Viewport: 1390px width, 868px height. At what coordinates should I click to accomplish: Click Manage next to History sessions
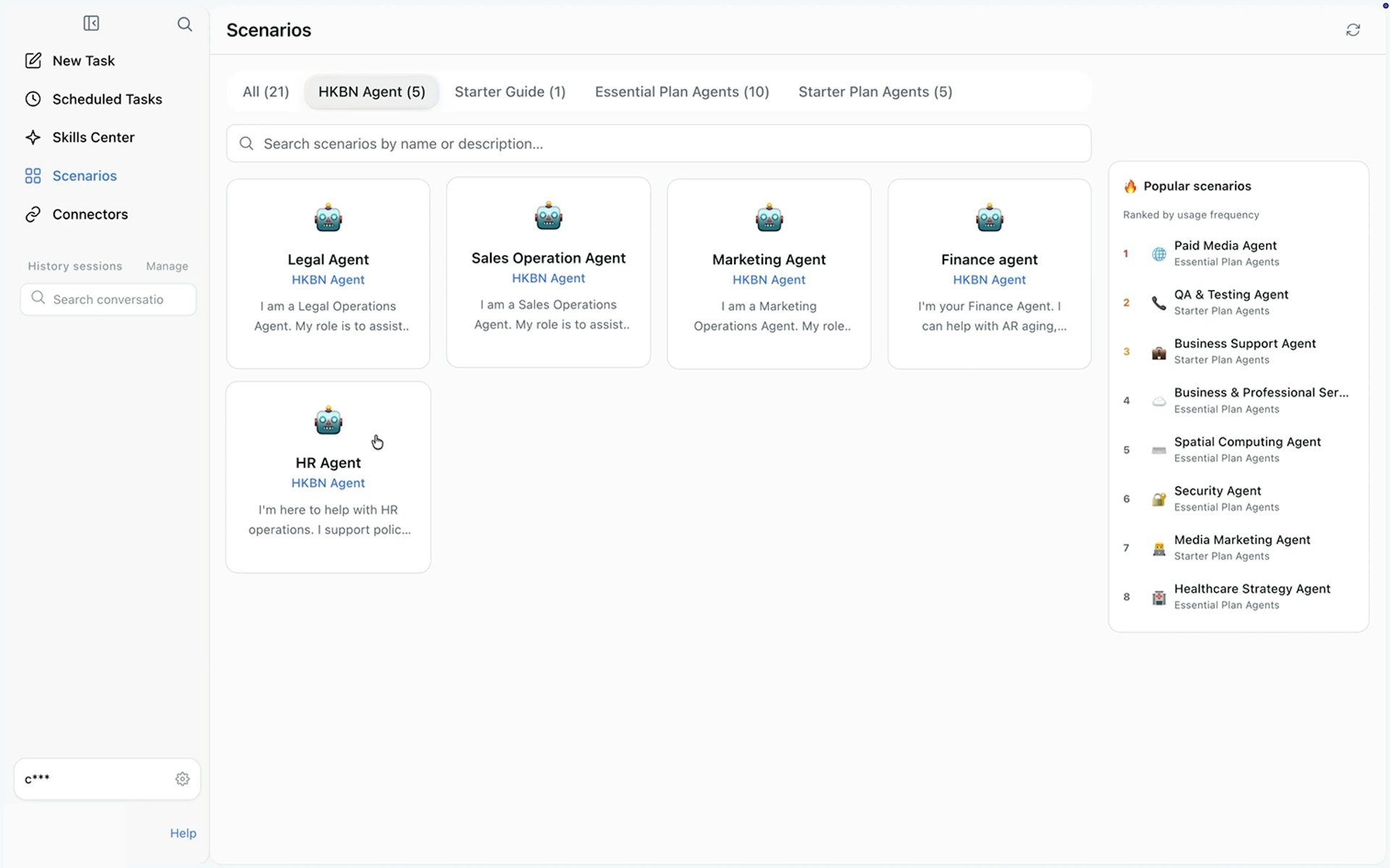coord(167,266)
